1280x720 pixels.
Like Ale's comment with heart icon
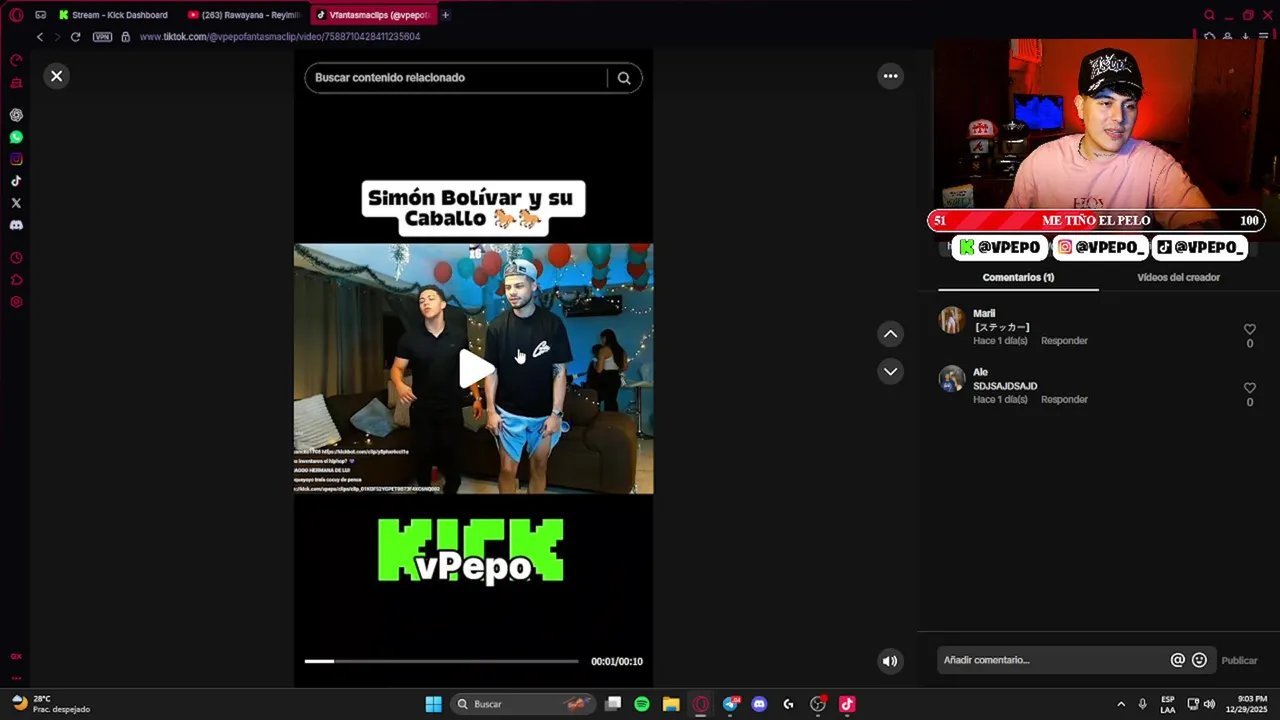pos(1249,388)
